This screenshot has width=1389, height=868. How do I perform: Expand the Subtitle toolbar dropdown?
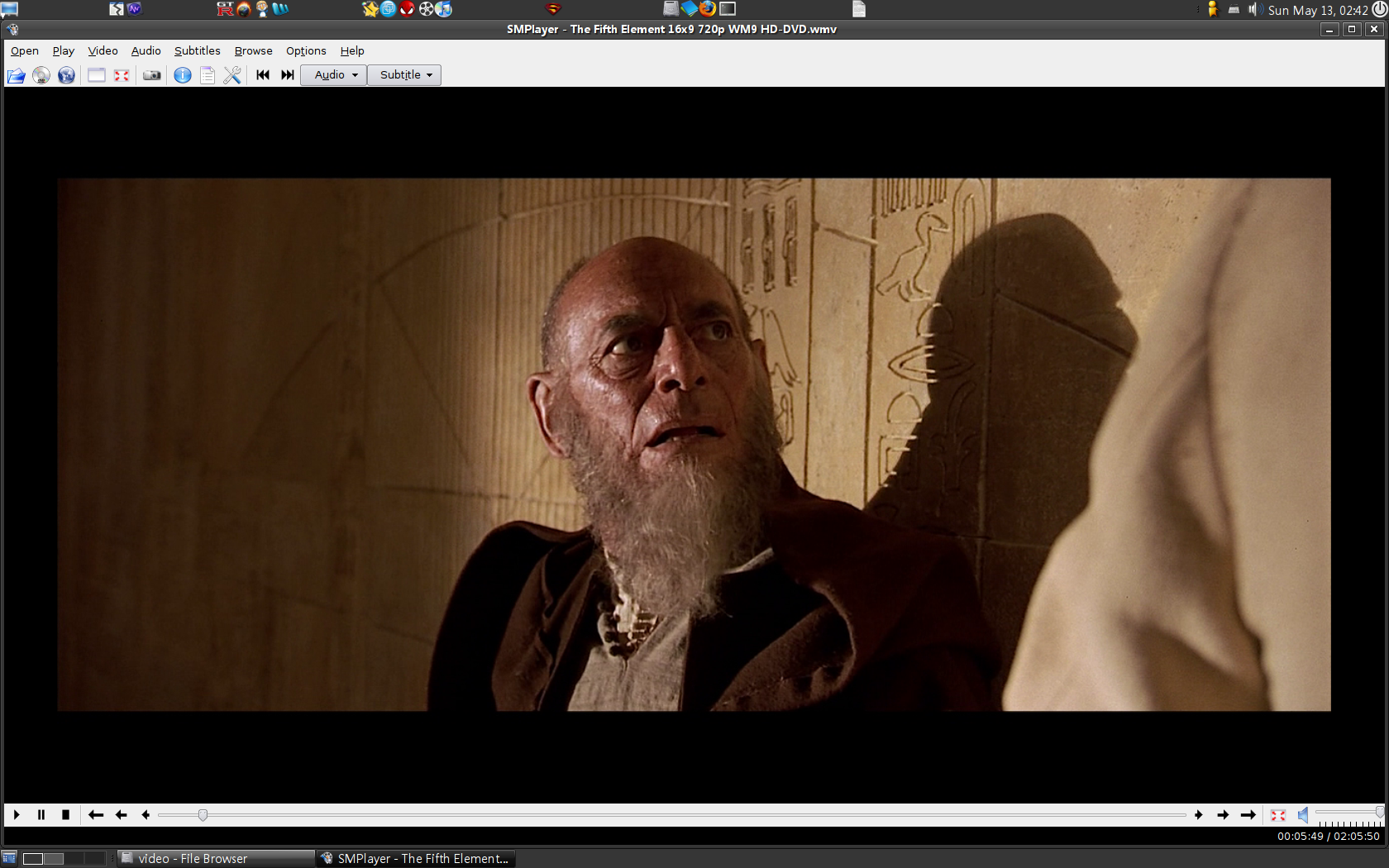[x=404, y=75]
